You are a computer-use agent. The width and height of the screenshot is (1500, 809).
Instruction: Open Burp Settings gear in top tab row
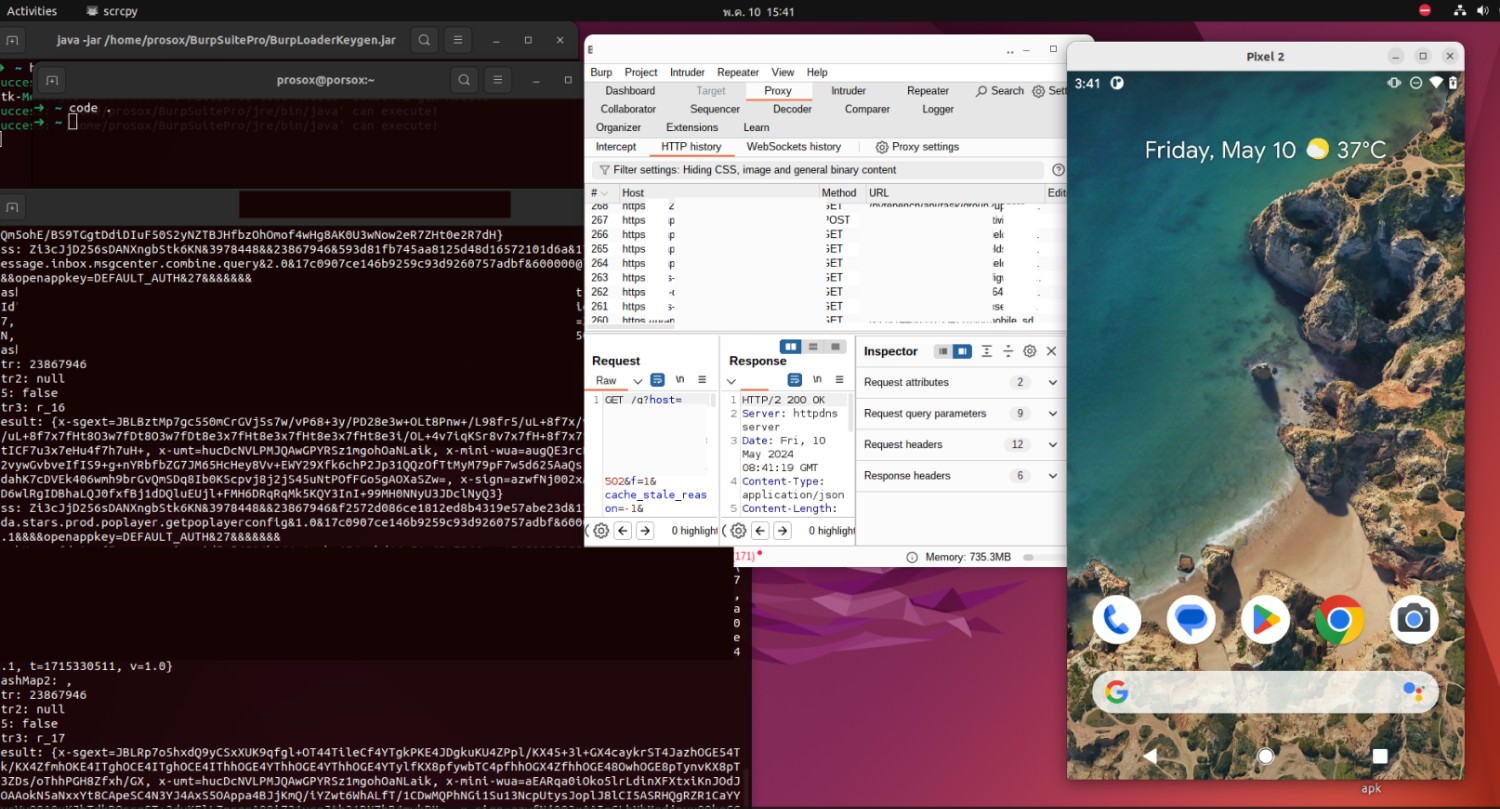1038,91
